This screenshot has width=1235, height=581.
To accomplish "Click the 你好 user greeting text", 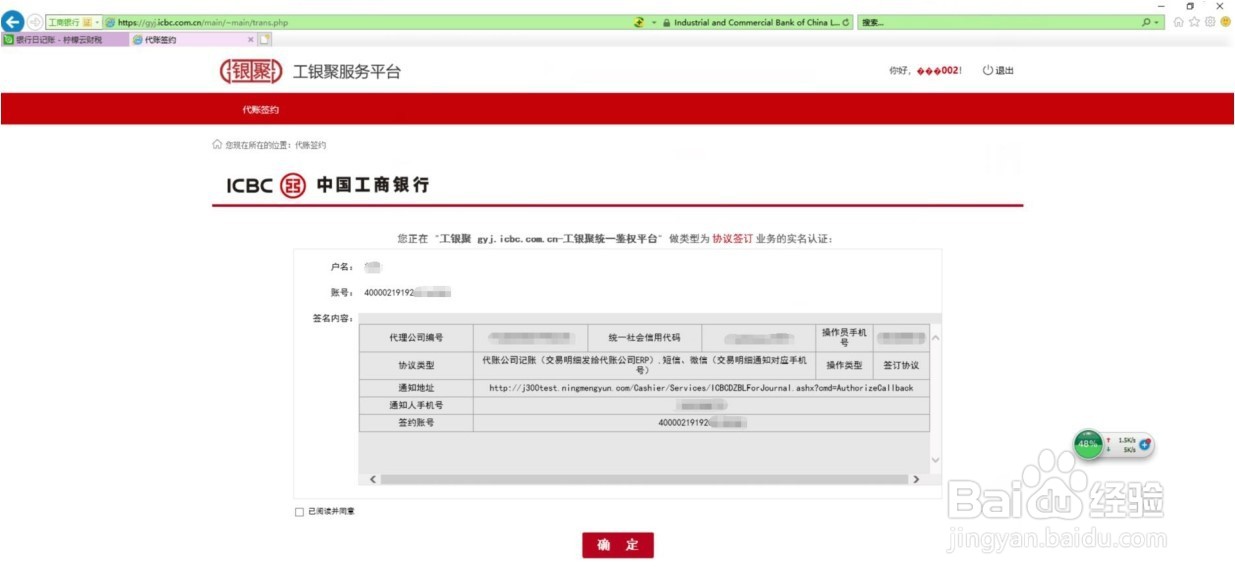I will tap(924, 71).
